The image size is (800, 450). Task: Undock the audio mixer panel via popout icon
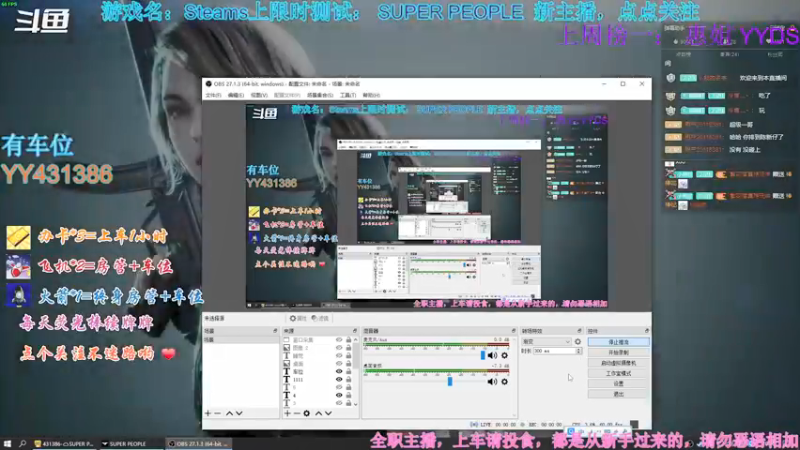[514, 331]
